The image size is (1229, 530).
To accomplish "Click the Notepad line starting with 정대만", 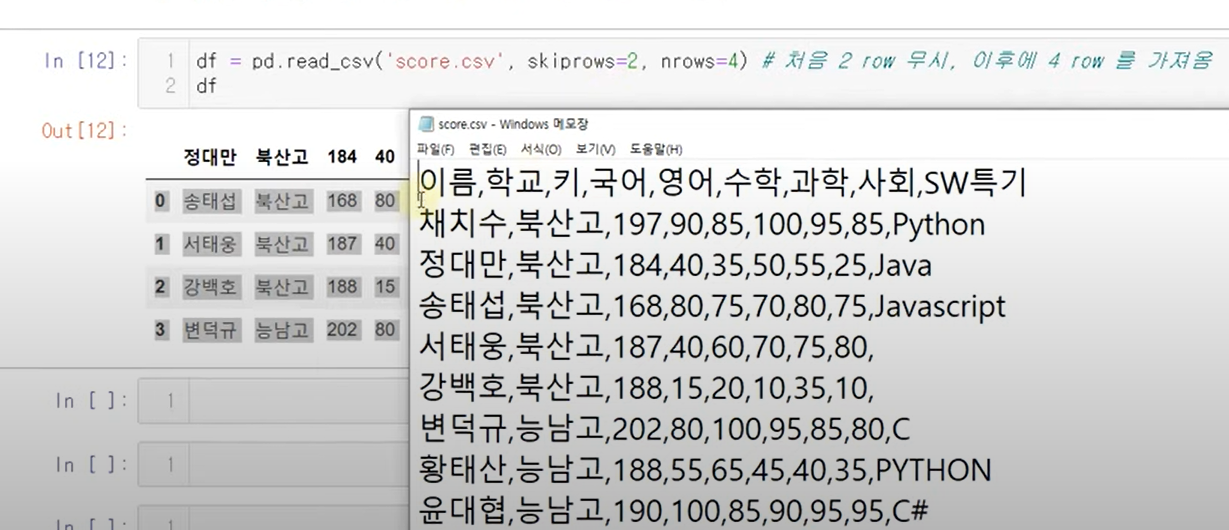I will pyautogui.click(x=675, y=265).
